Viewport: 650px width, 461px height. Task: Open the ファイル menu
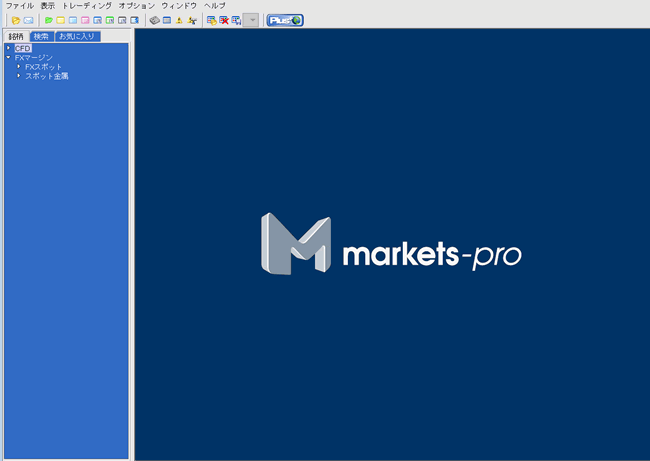pos(19,6)
